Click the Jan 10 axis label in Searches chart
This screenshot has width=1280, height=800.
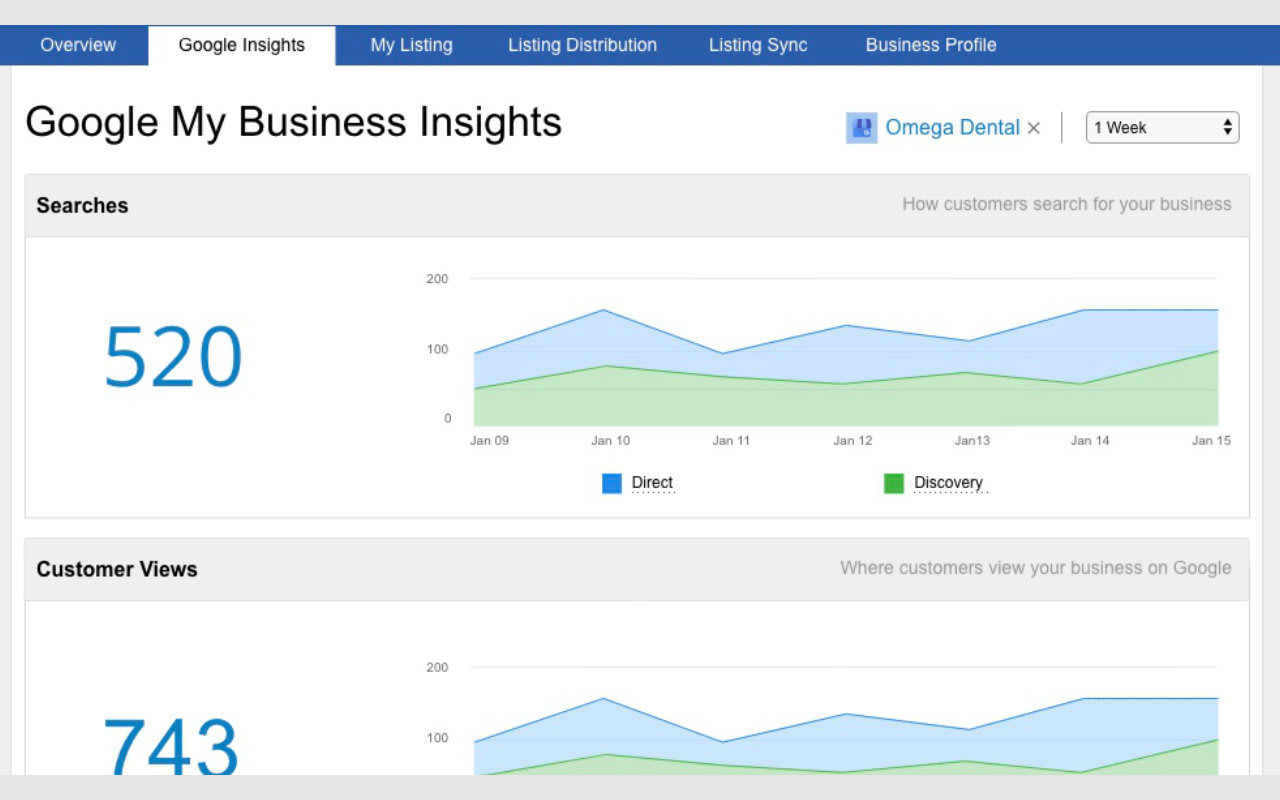coord(610,440)
